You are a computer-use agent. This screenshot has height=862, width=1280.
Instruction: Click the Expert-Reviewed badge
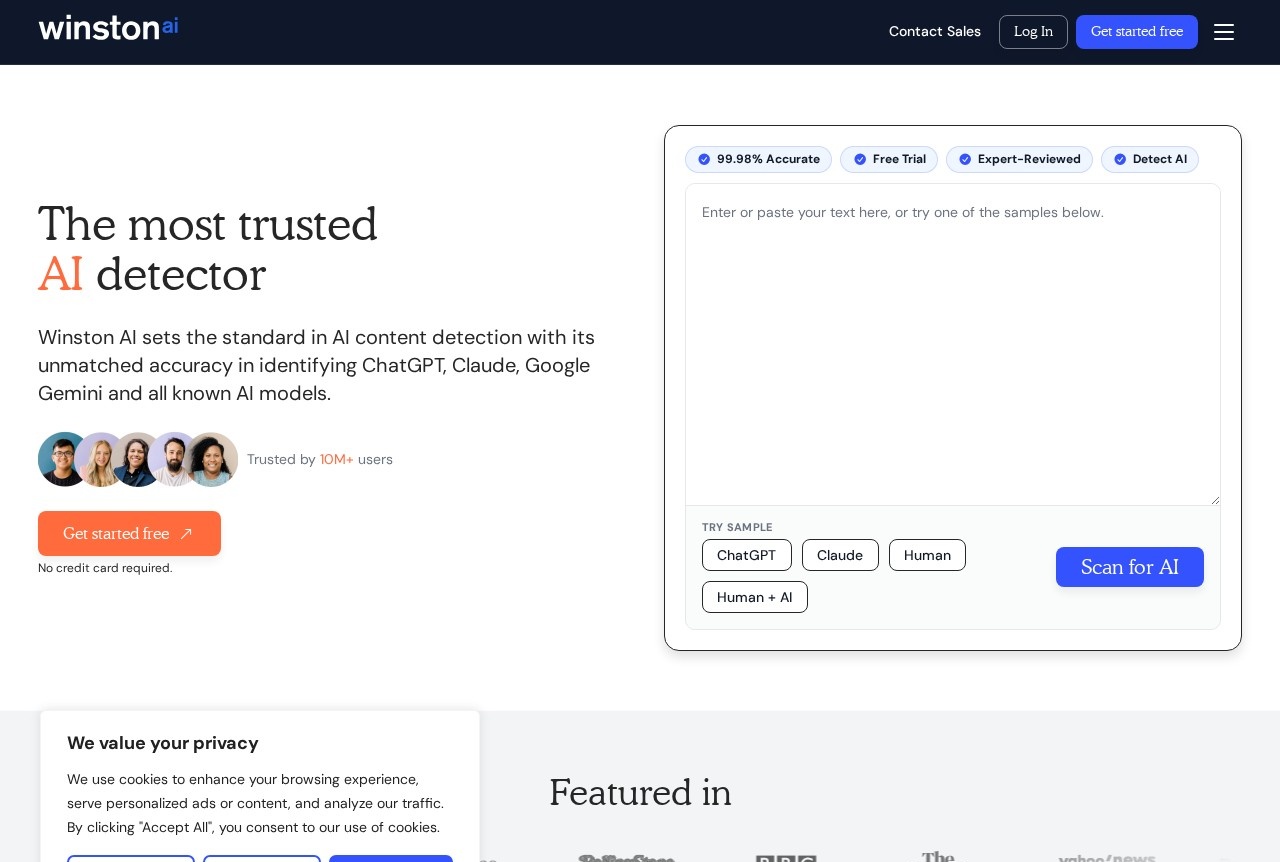coord(1019,159)
